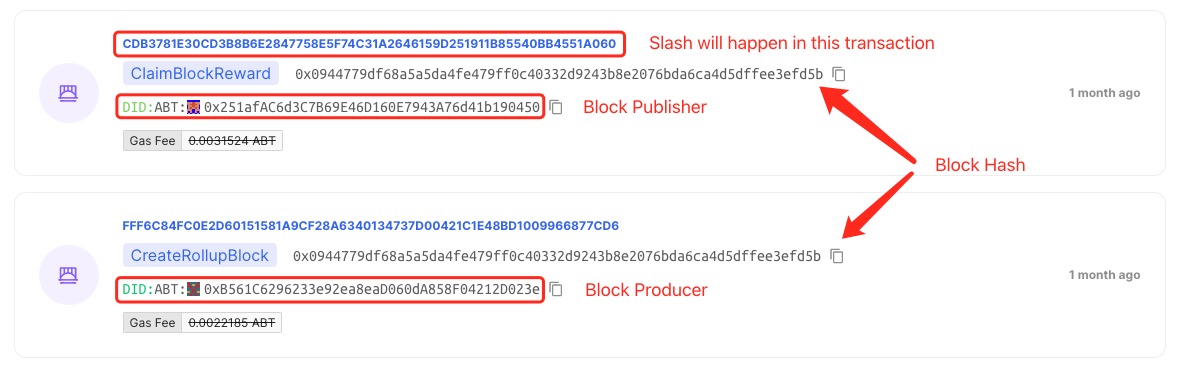
Task: Copy the ClaimBlockReward block hash
Action: coord(839,74)
